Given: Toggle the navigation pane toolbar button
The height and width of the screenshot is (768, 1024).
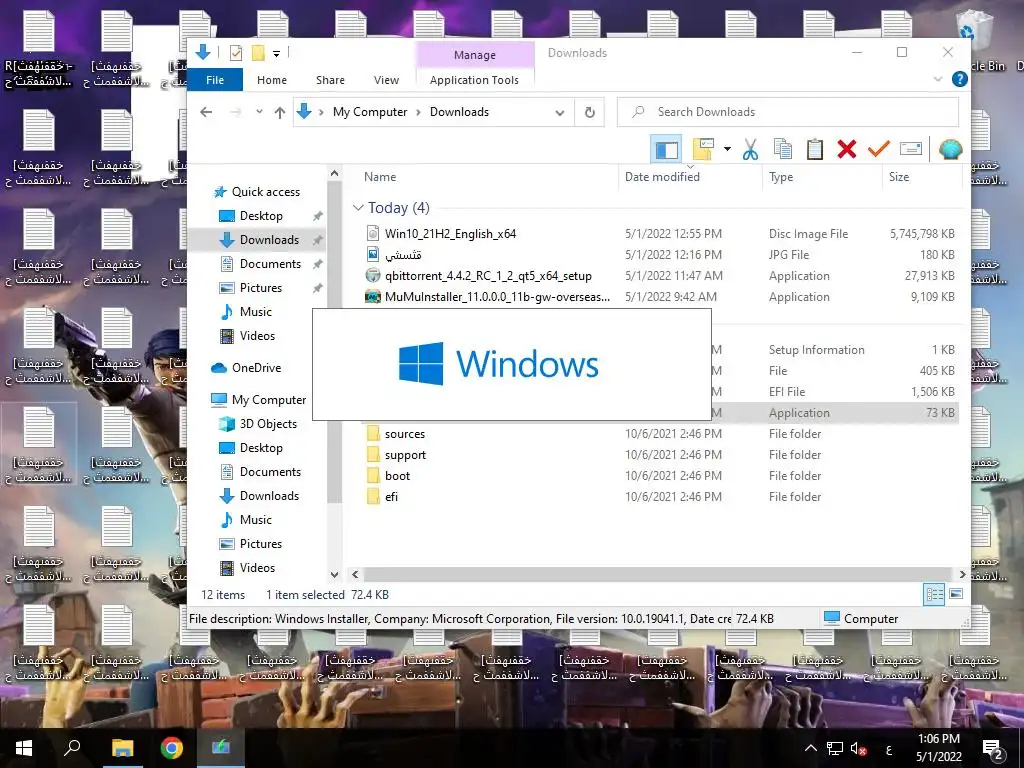Looking at the screenshot, I should click(666, 150).
